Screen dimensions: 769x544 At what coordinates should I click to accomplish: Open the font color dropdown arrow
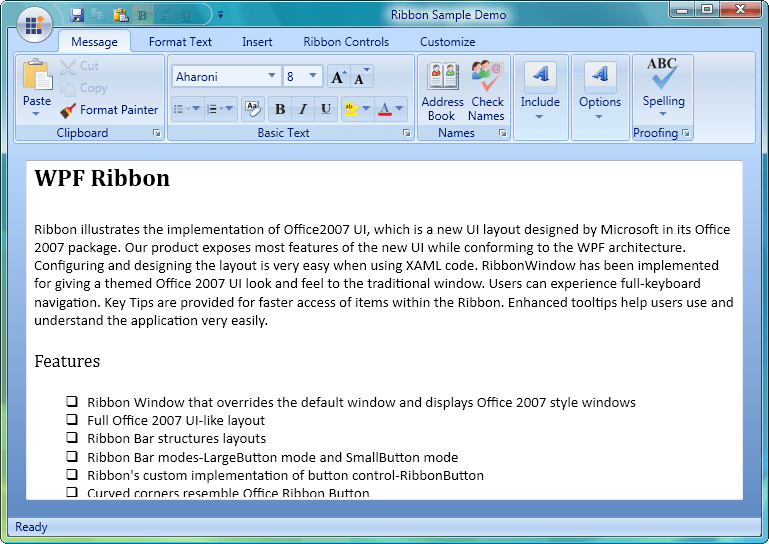[x=399, y=108]
